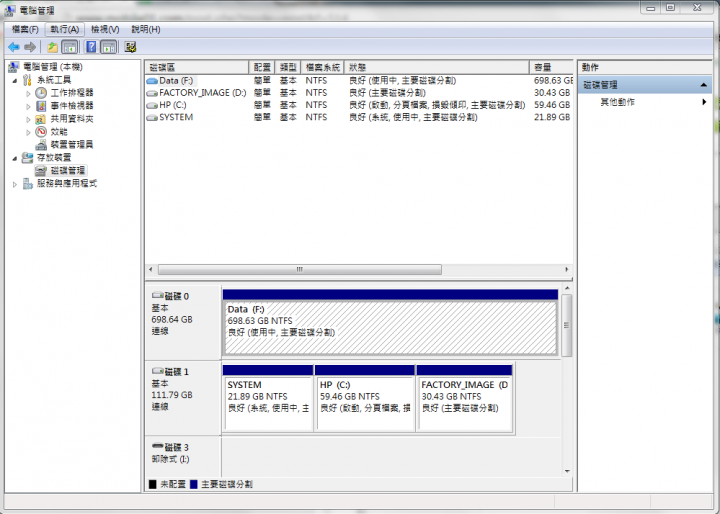Screen dimensions: 720x514
Task: Click the 59.46 GB capacity cell
Action: (x=551, y=105)
